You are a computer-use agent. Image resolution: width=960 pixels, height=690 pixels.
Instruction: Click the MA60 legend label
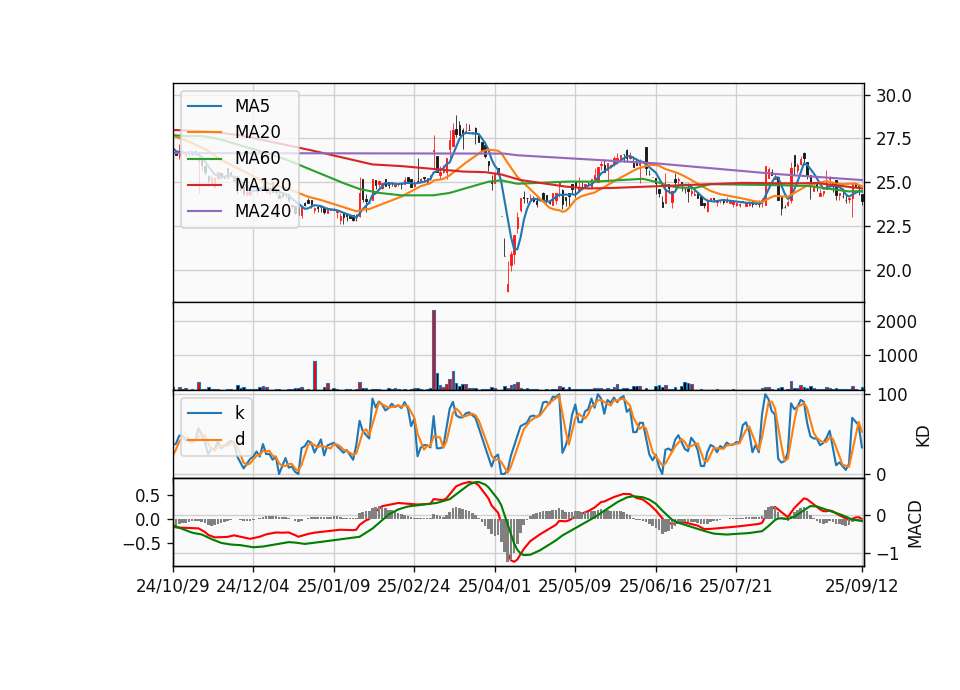(257, 158)
